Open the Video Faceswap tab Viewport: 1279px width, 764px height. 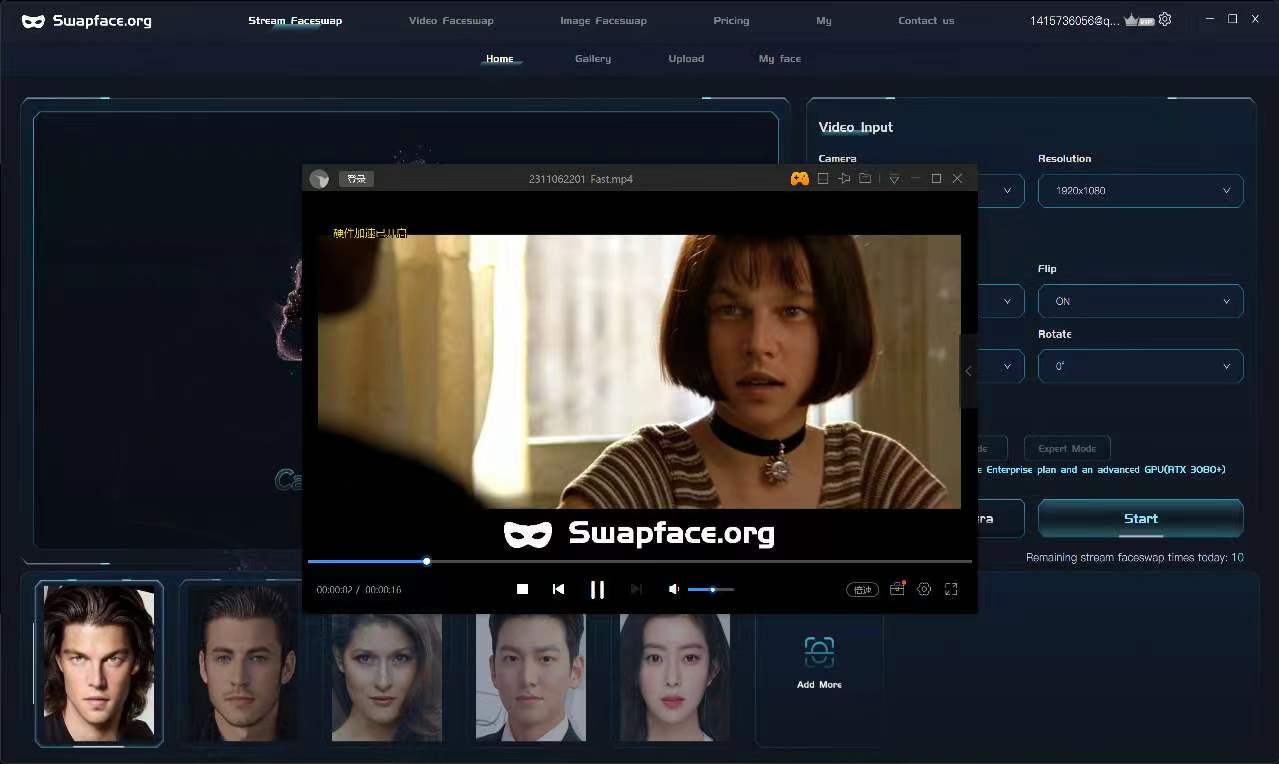451,20
